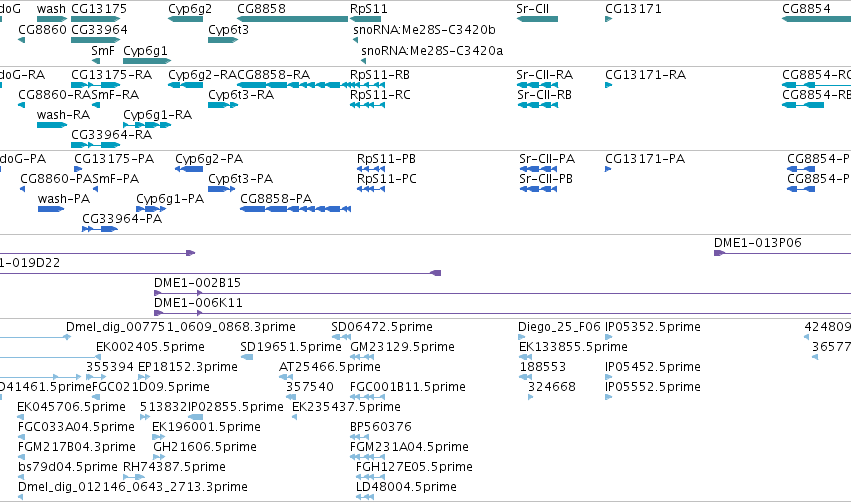Viewport: 851px width, 502px height.
Task: Select protein CG33964-PA
Action: point(122,219)
